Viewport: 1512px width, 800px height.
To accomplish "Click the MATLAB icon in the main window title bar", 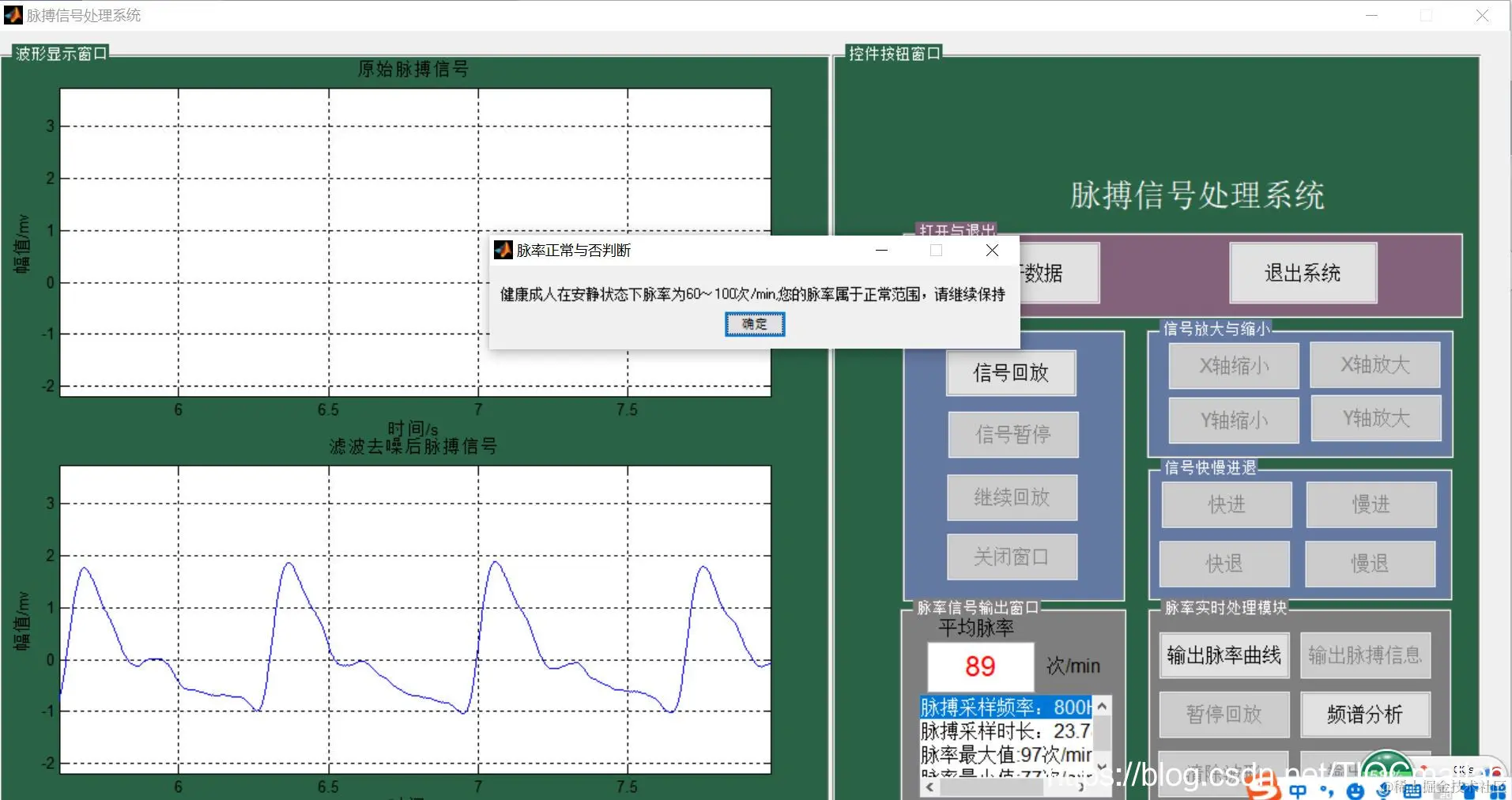I will coord(12,15).
